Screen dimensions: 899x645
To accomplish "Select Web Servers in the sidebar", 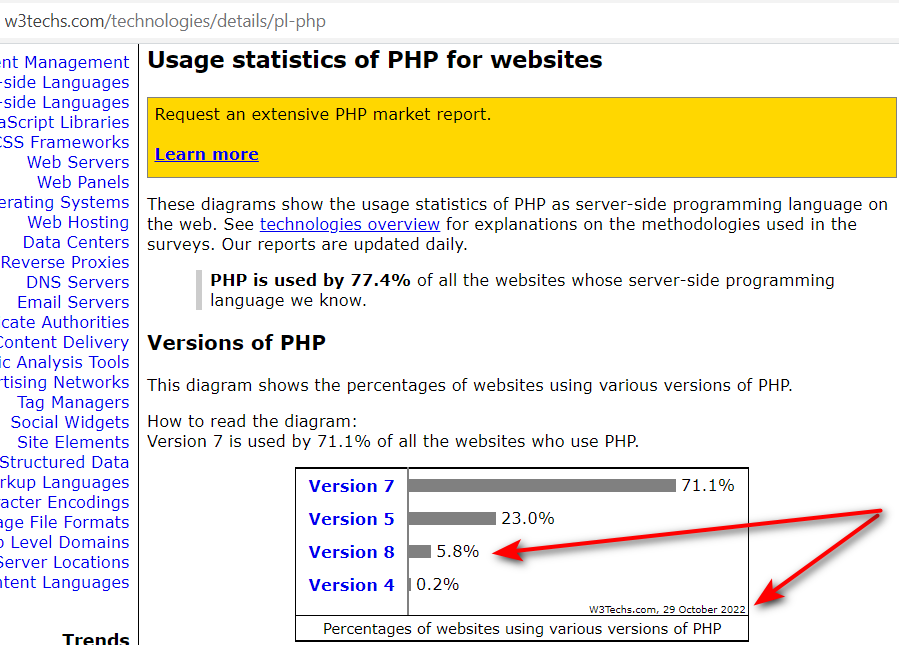I will coord(78,162).
